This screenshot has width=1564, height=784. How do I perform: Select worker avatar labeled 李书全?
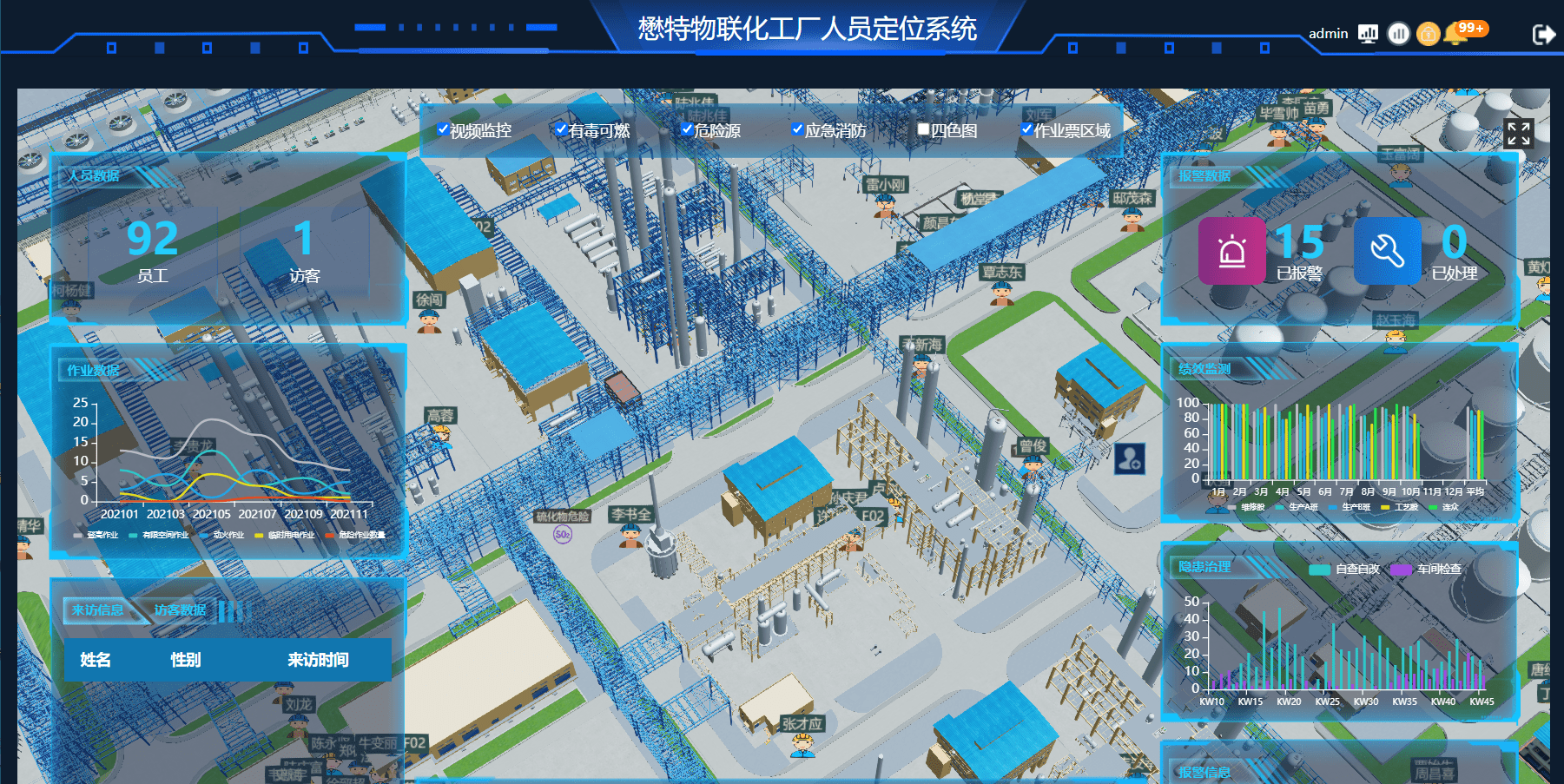[x=630, y=535]
